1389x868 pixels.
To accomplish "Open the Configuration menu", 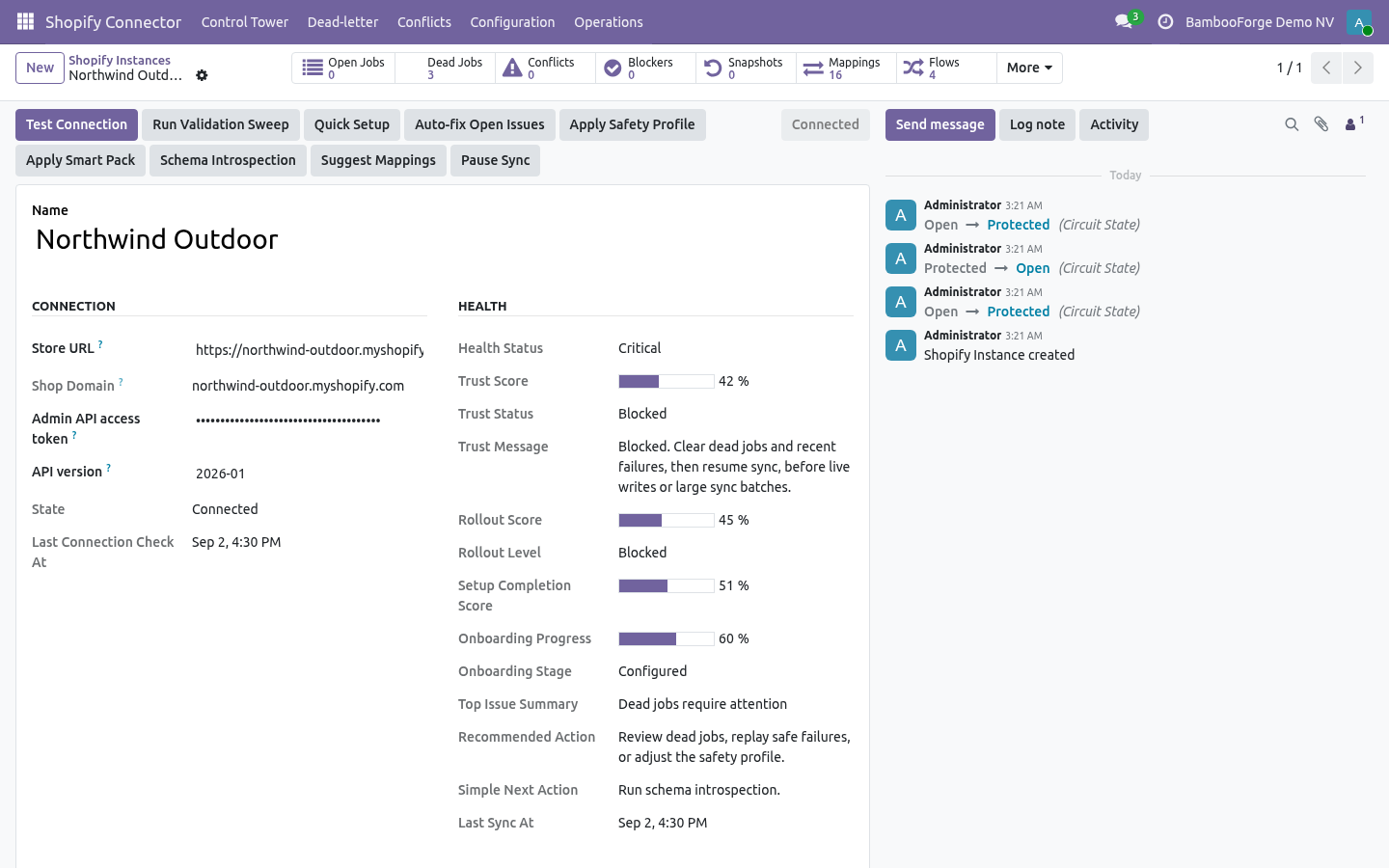I will (512, 21).
